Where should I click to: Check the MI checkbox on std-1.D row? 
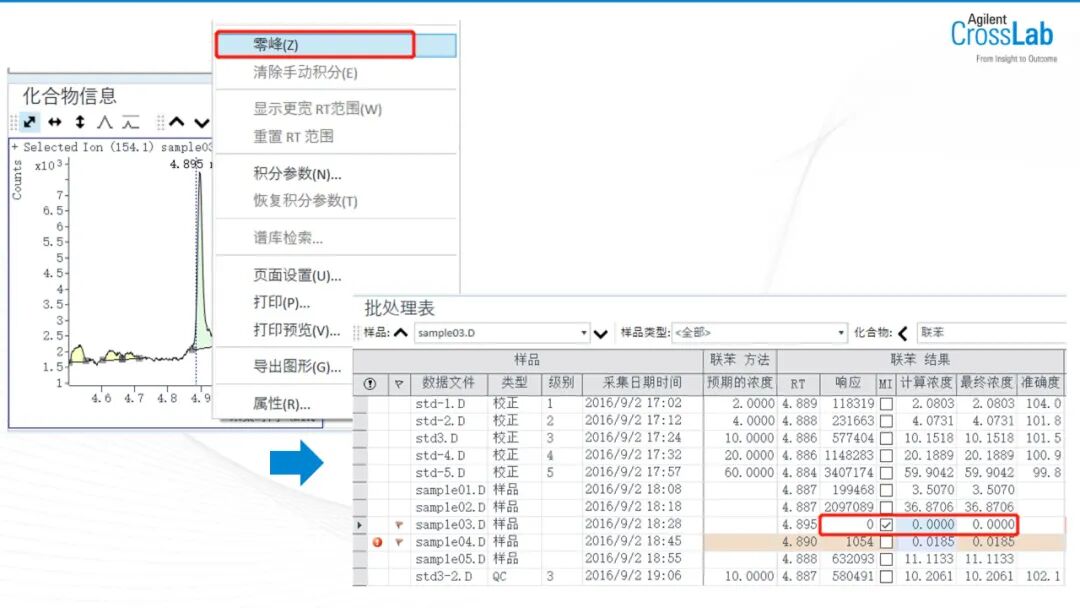885,406
